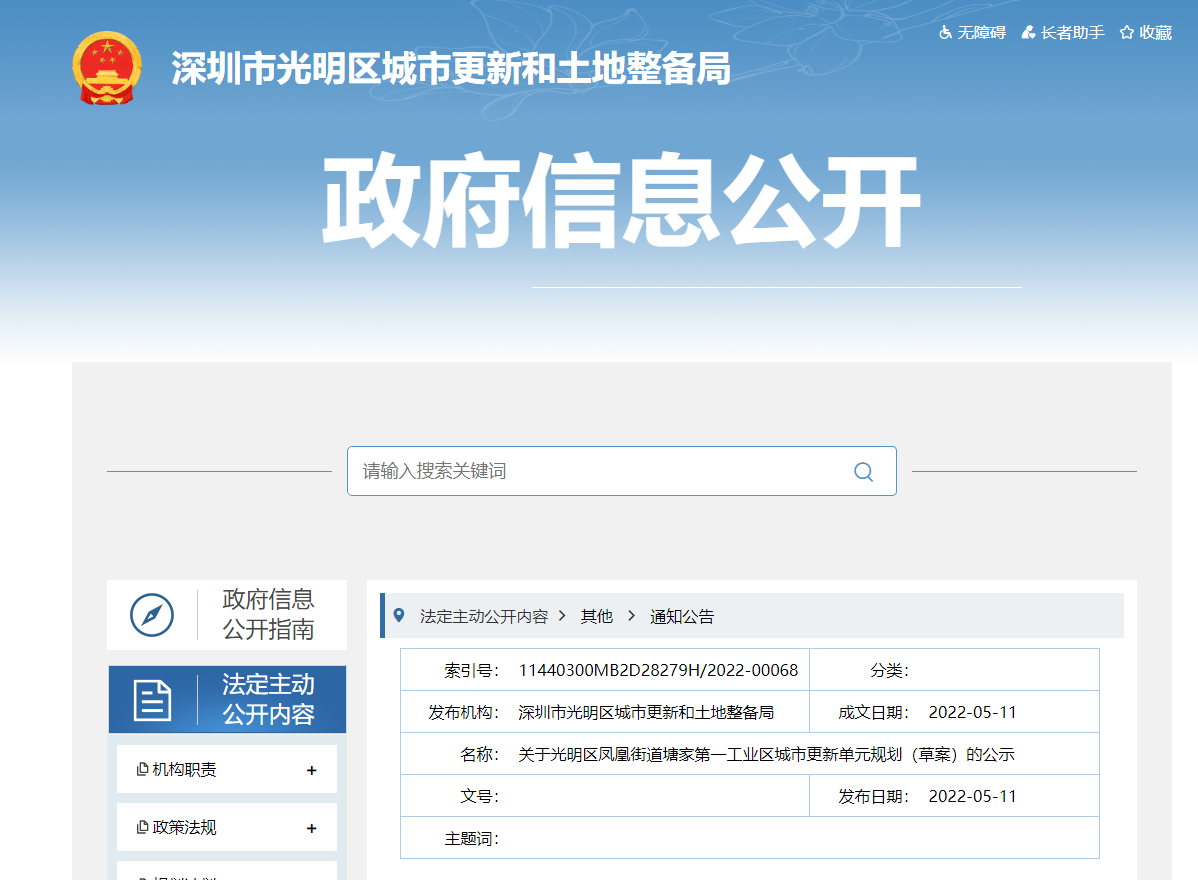Select 通知公告 in the breadcrumb
Image resolution: width=1198 pixels, height=880 pixels.
point(682,617)
